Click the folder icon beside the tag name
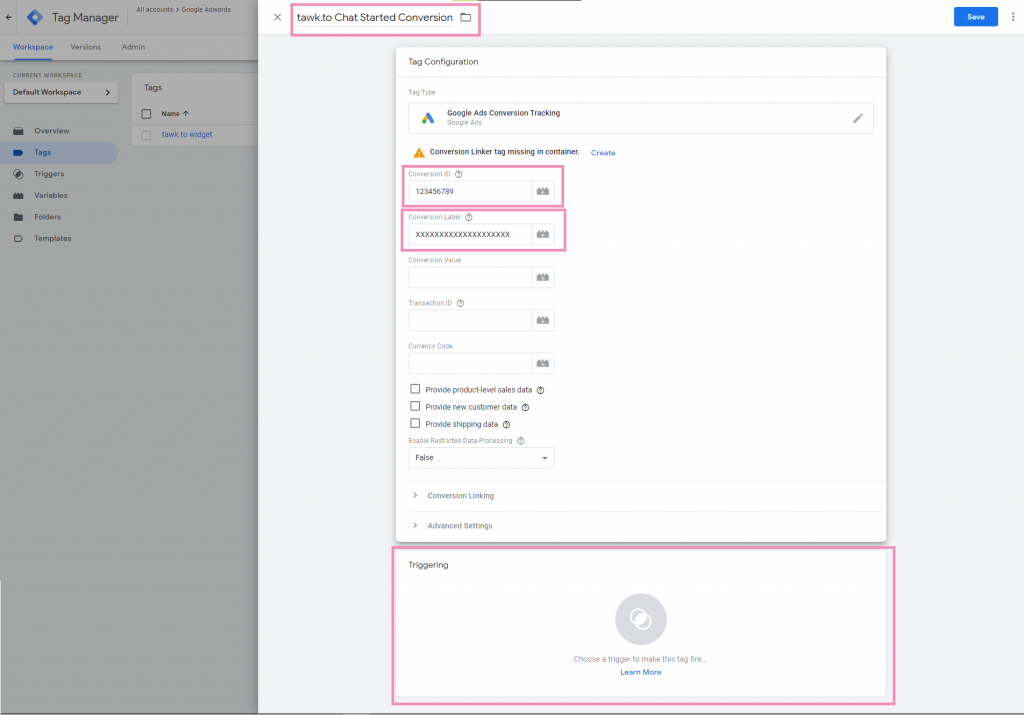 pos(466,18)
